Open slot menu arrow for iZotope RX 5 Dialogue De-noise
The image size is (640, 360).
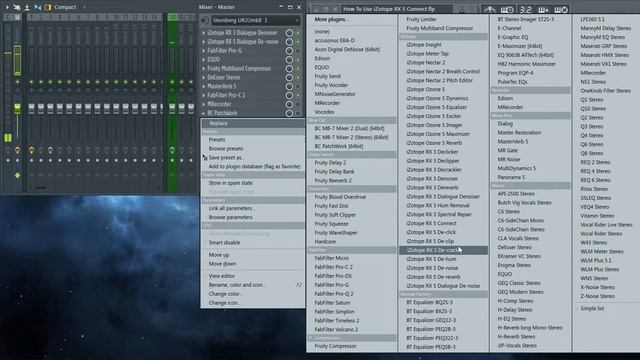point(204,42)
